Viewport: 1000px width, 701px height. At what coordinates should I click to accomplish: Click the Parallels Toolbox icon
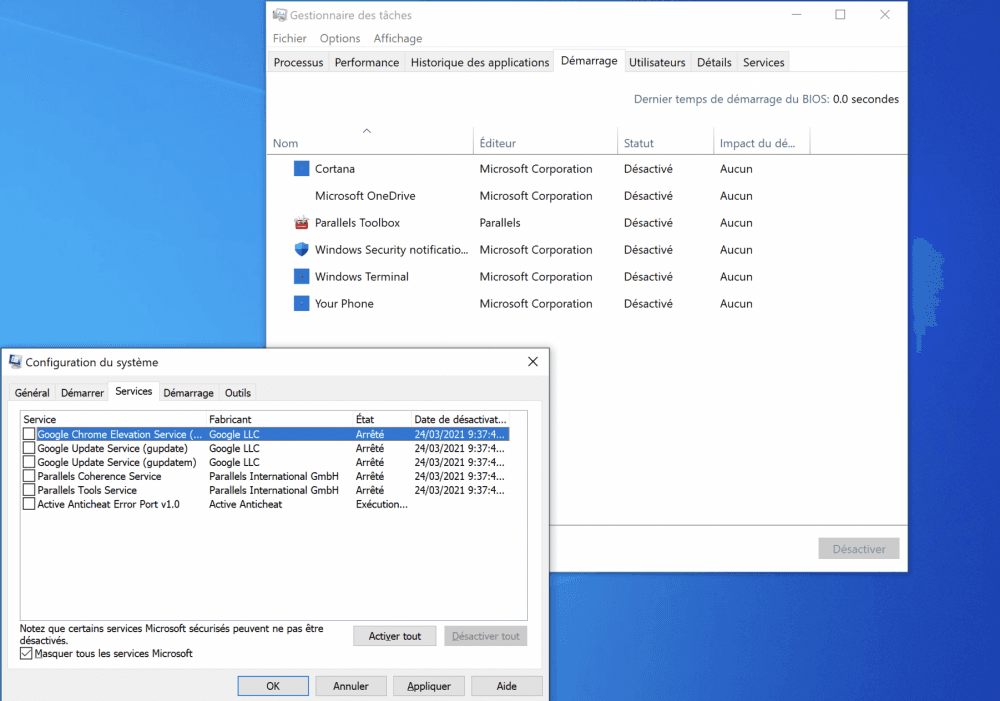point(301,223)
